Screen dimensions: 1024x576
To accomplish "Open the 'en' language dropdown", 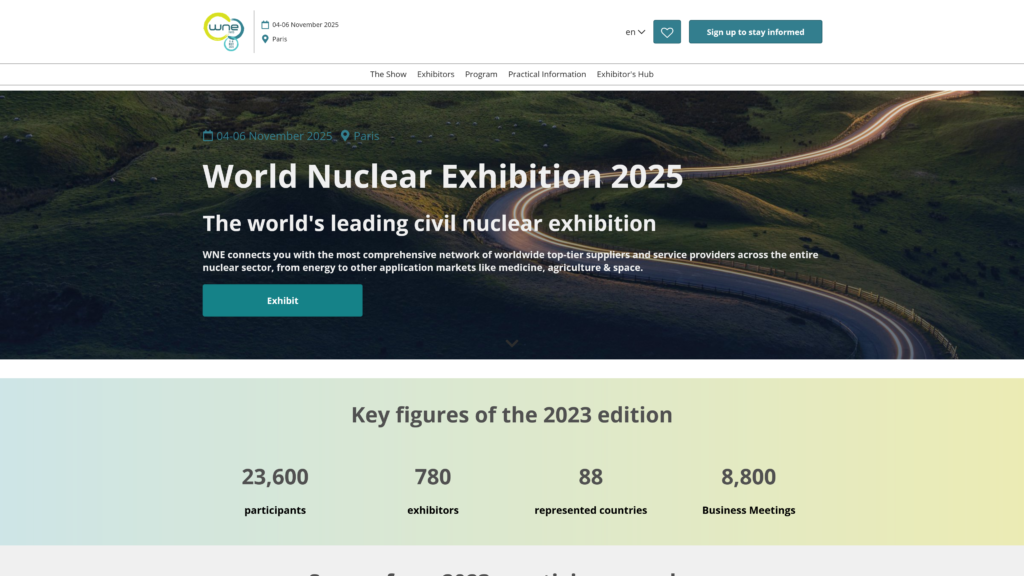I will pos(635,32).
